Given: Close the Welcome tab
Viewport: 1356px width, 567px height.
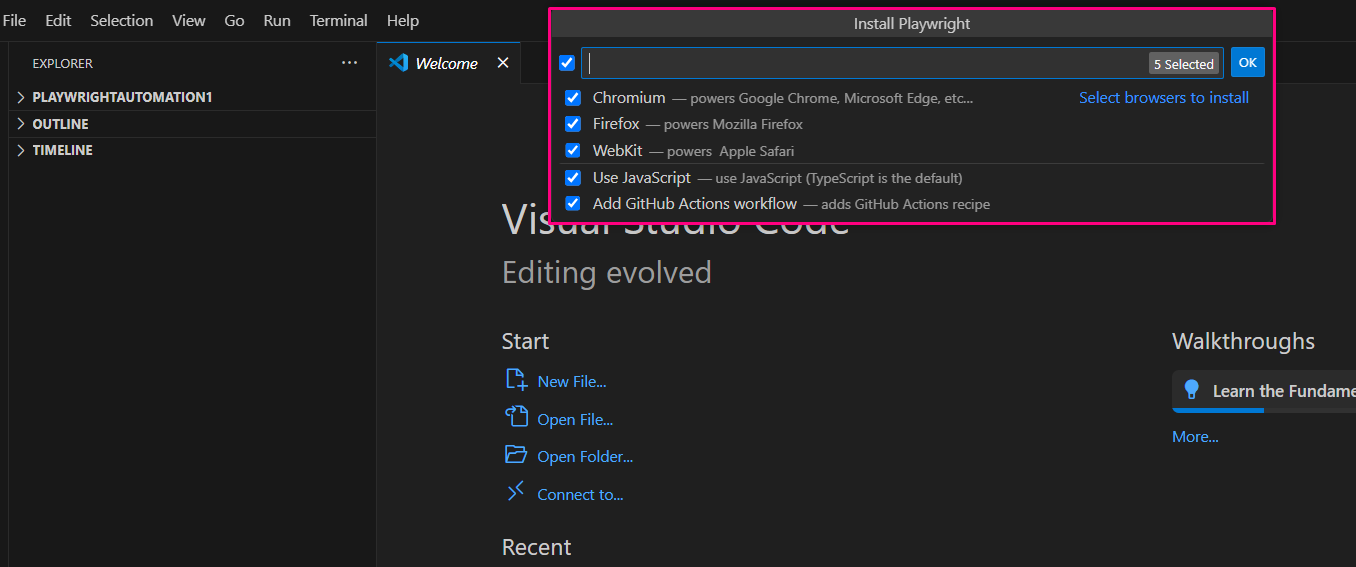Looking at the screenshot, I should pyautogui.click(x=503, y=62).
